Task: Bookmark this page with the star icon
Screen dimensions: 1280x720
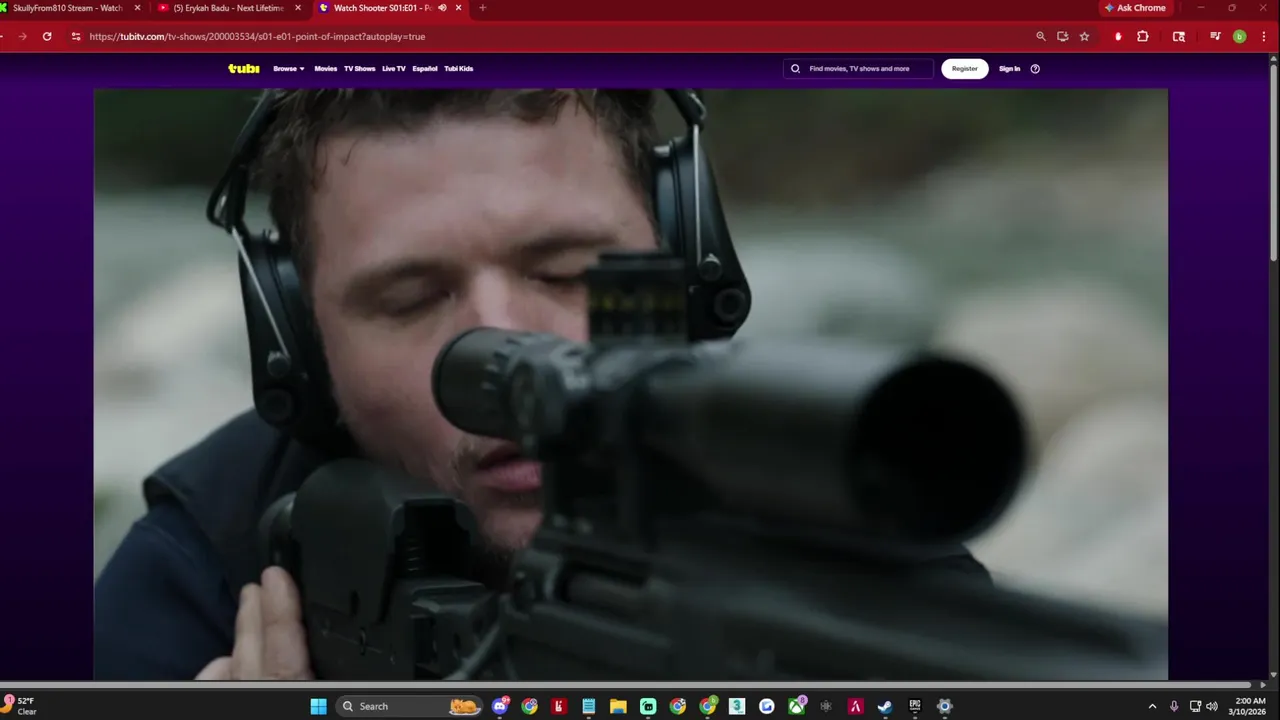Action: (1085, 37)
